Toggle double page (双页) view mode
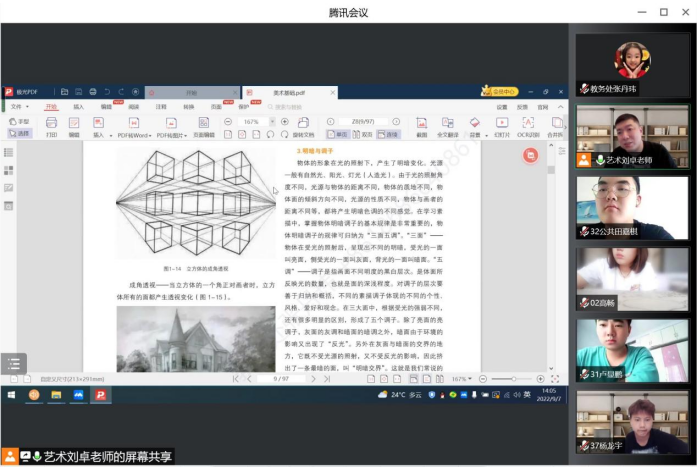This screenshot has width=700, height=470. (x=365, y=133)
